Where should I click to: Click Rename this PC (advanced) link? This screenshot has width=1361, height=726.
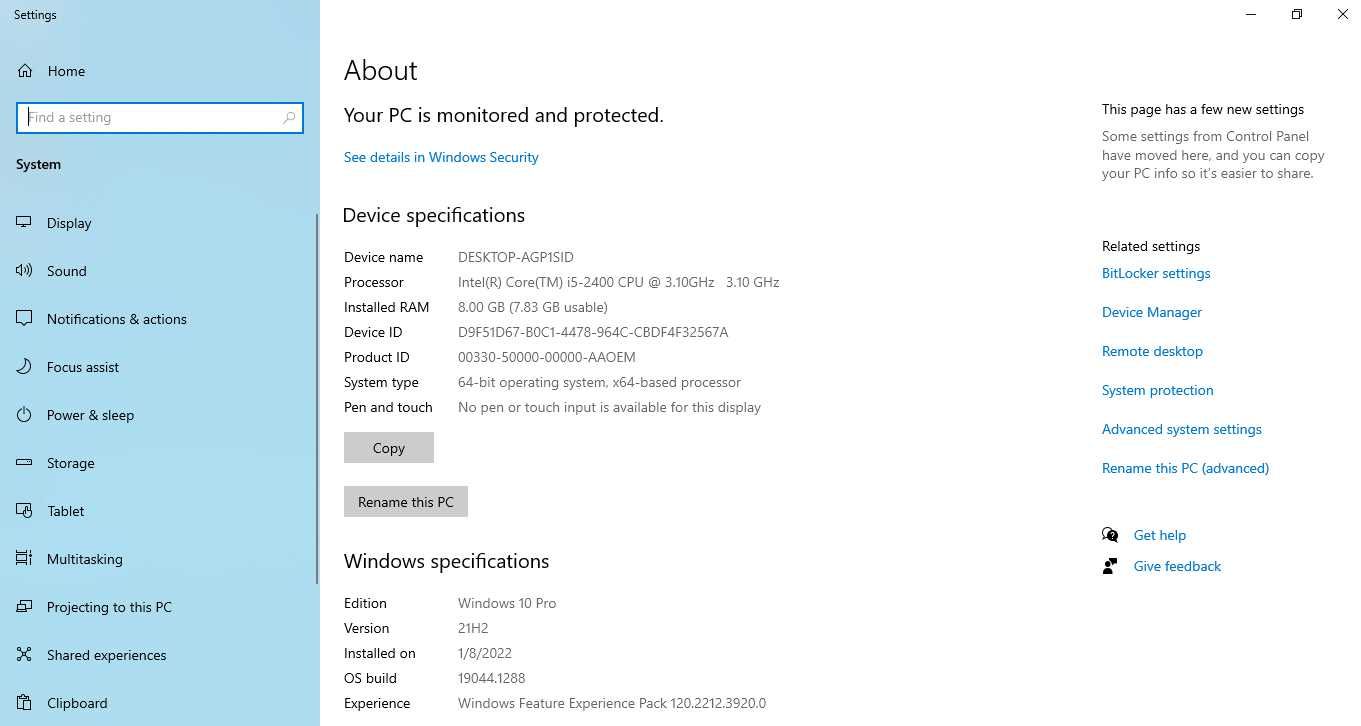point(1185,468)
